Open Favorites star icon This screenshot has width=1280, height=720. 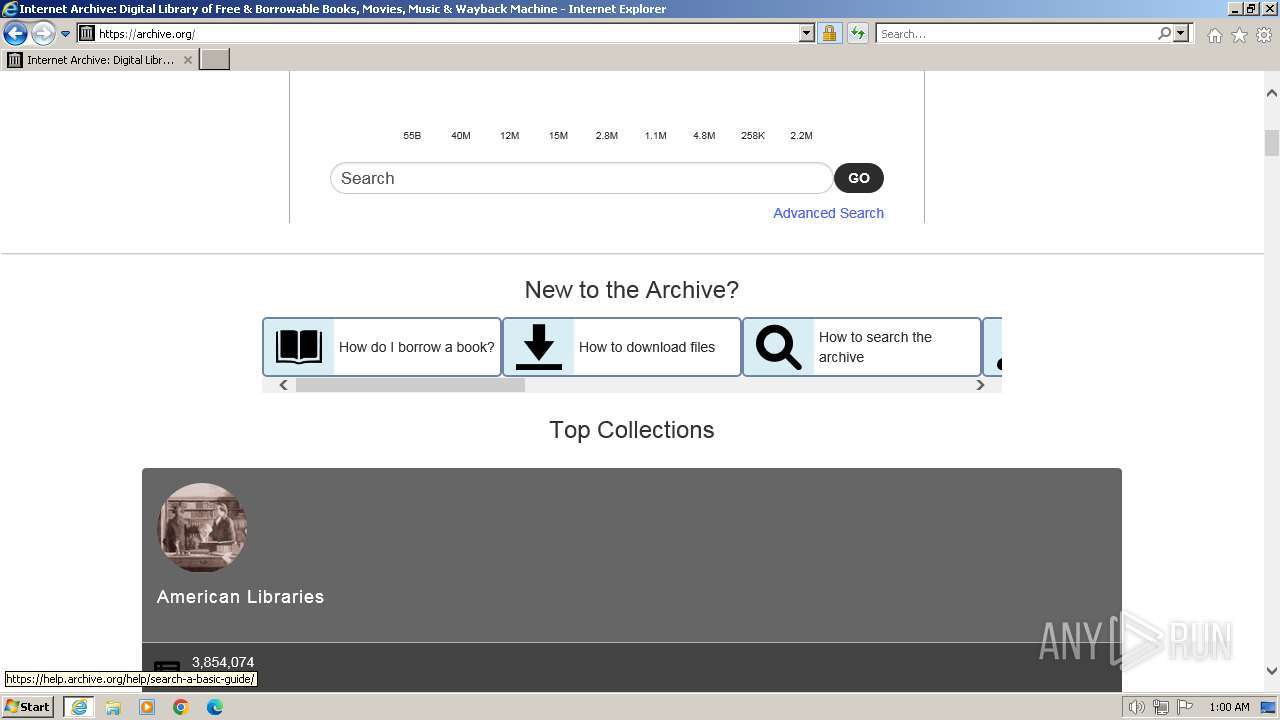(1239, 35)
